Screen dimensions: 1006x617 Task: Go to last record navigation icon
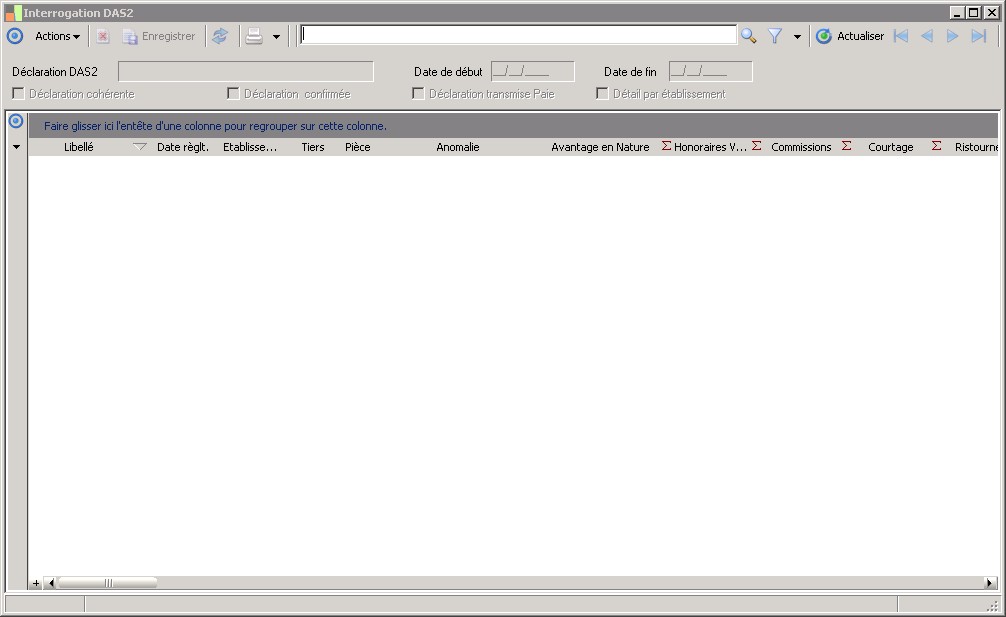pyautogui.click(x=978, y=36)
